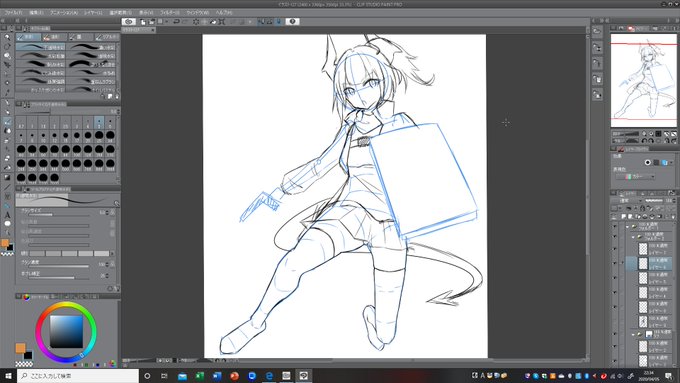Collapse the フォルダー 2 layer folder
This screenshot has width=680, height=383.
tap(633, 237)
